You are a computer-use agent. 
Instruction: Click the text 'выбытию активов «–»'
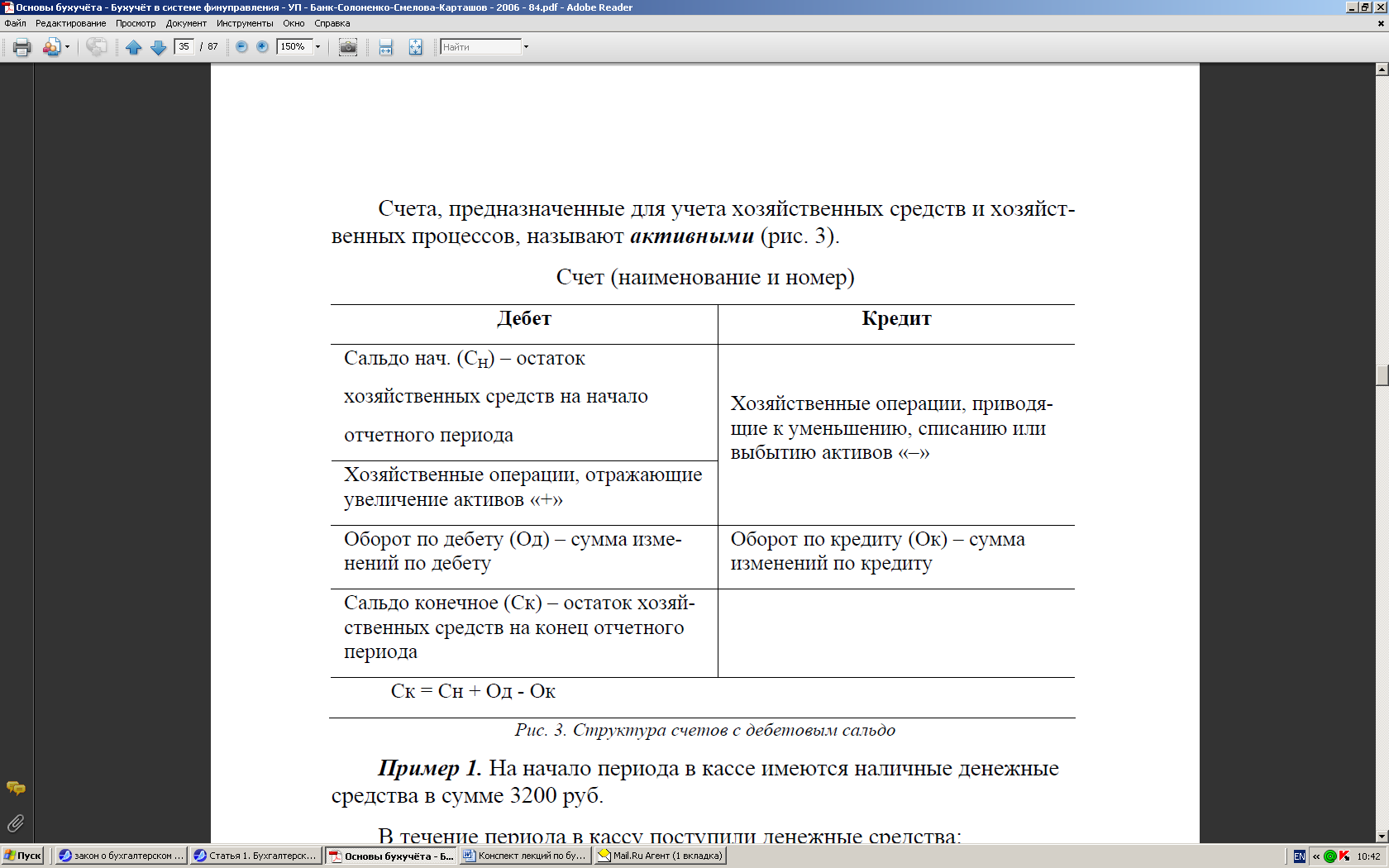pyautogui.click(x=830, y=453)
